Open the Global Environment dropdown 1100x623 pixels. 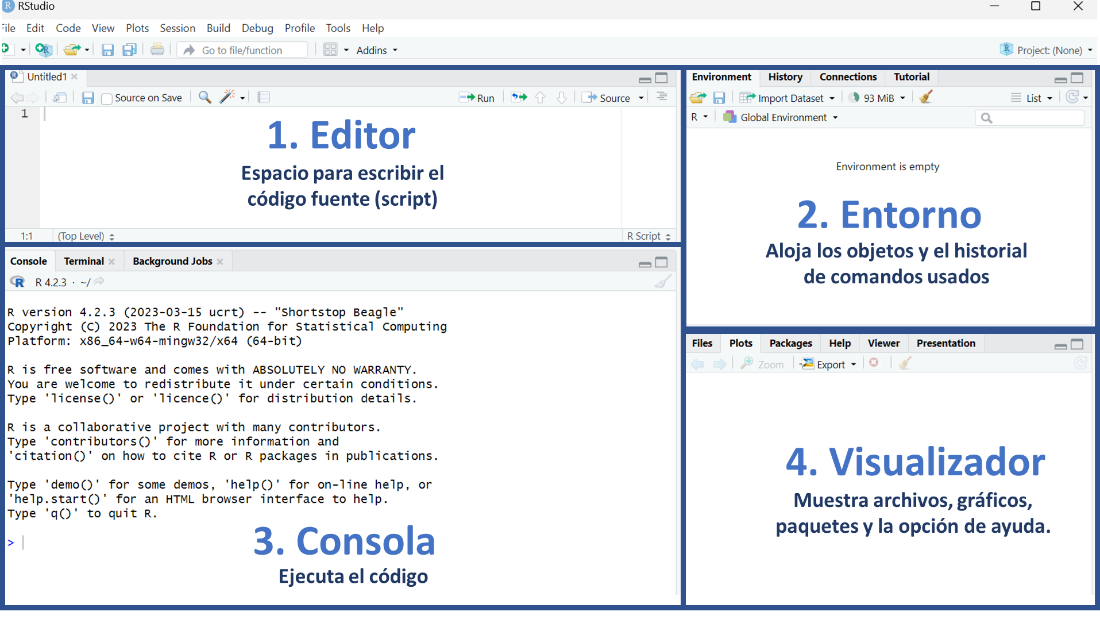coord(781,117)
